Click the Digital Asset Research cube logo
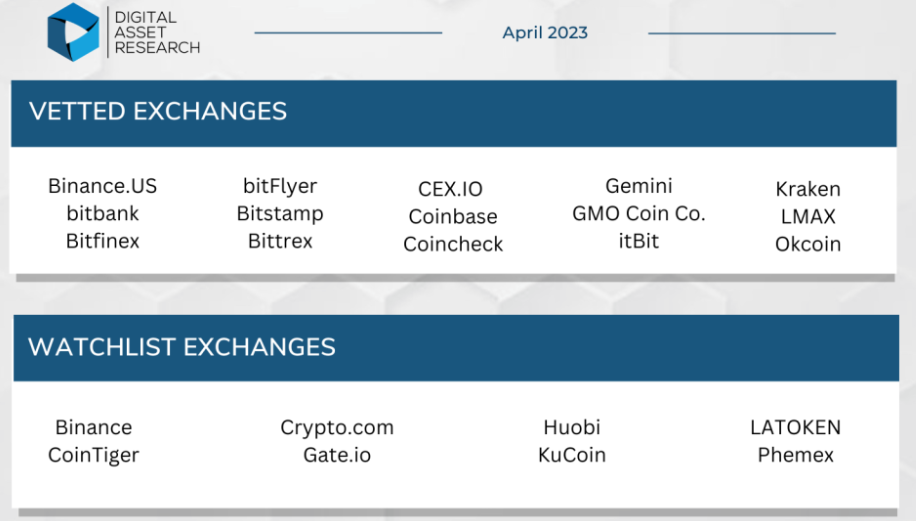Screen dimensions: 916x521 point(73,32)
